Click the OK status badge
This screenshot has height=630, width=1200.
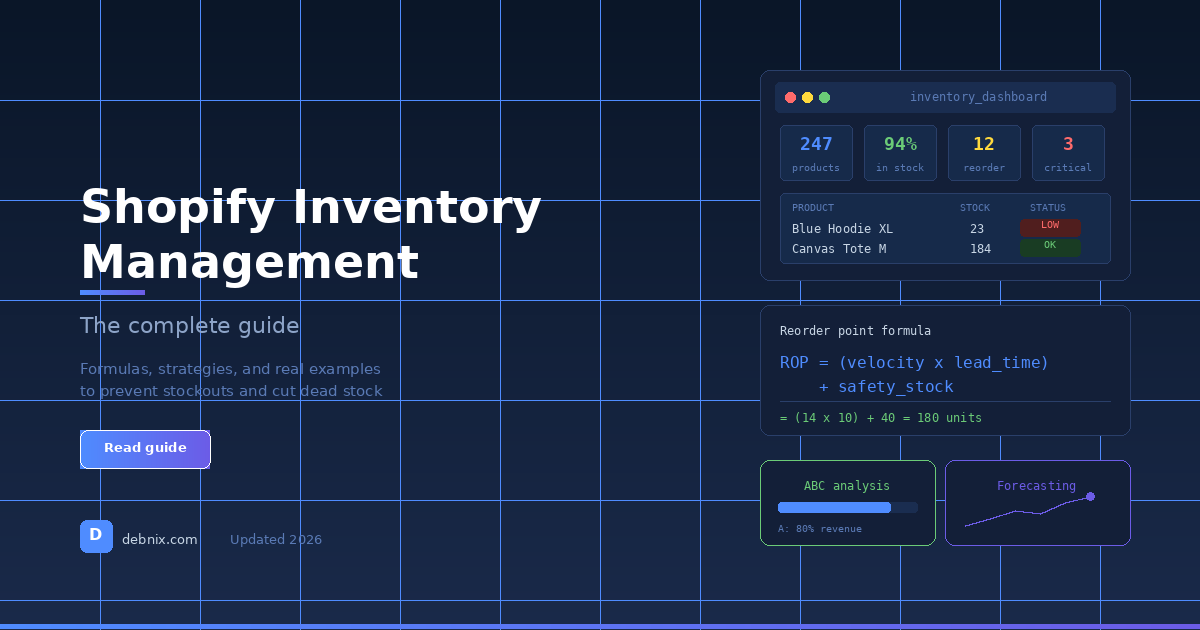tap(1050, 247)
